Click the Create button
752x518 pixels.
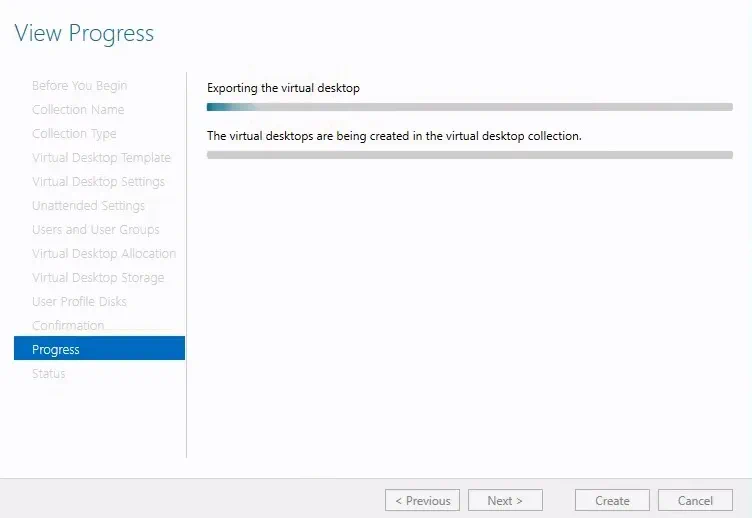tap(612, 501)
